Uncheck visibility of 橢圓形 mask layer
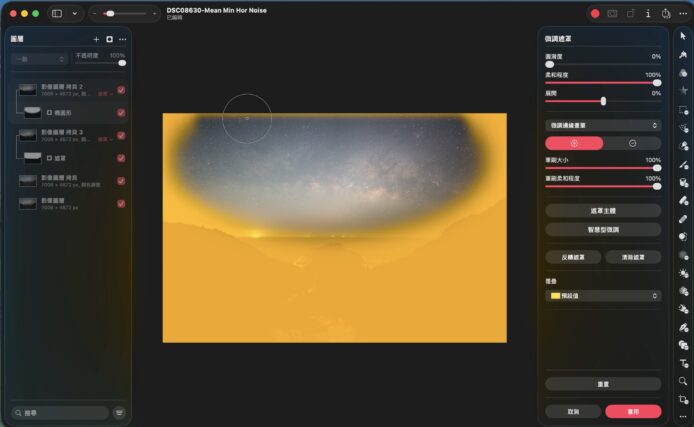694x427 pixels. click(x=121, y=113)
